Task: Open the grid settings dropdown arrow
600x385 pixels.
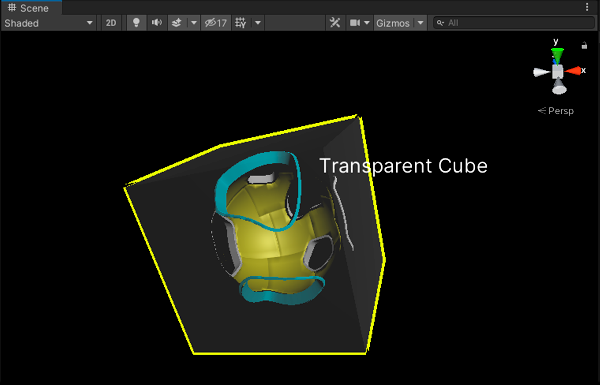Action: [x=258, y=23]
